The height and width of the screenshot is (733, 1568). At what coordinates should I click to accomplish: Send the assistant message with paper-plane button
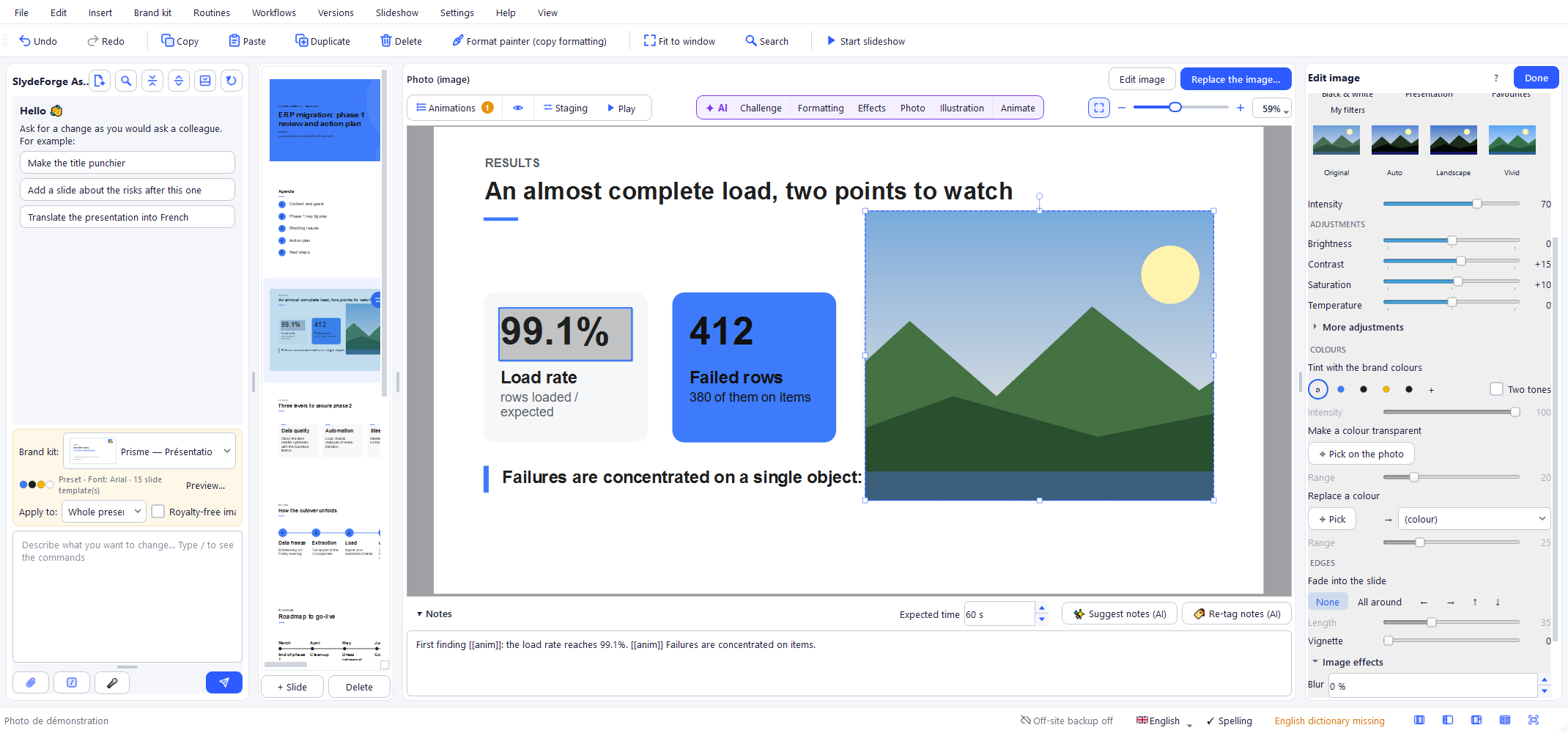pyautogui.click(x=224, y=682)
